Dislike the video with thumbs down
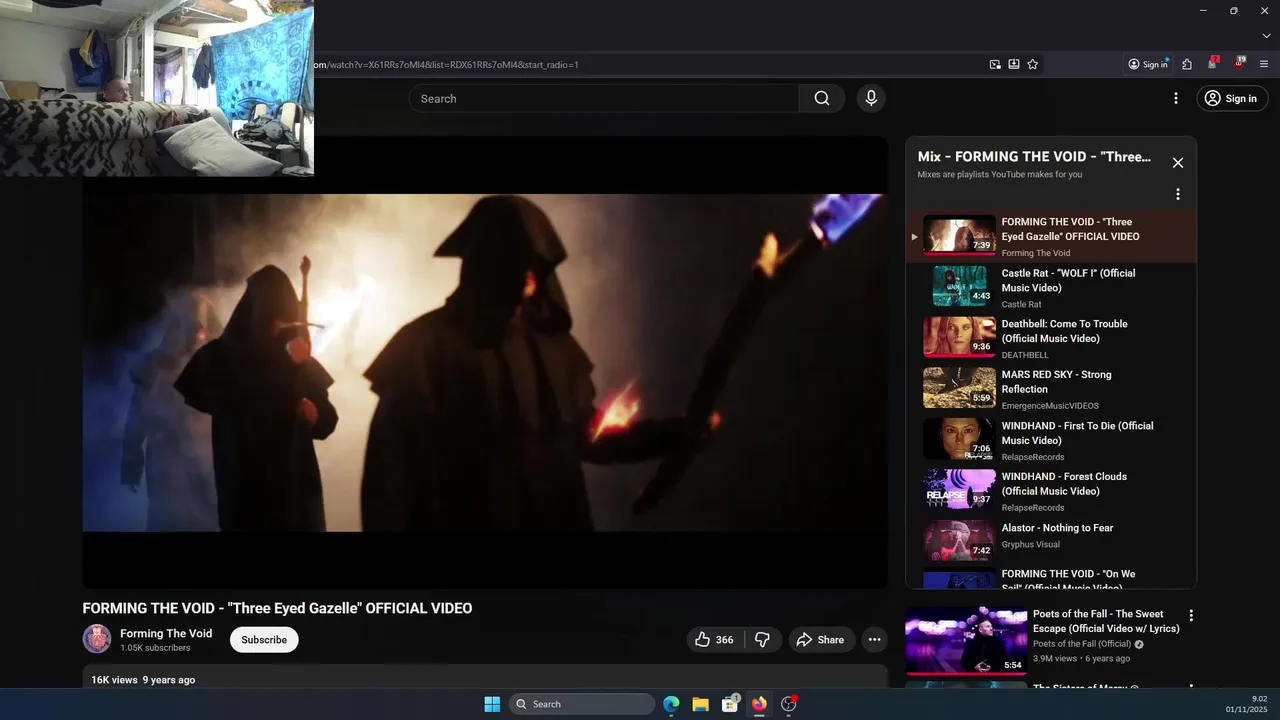 click(763, 640)
